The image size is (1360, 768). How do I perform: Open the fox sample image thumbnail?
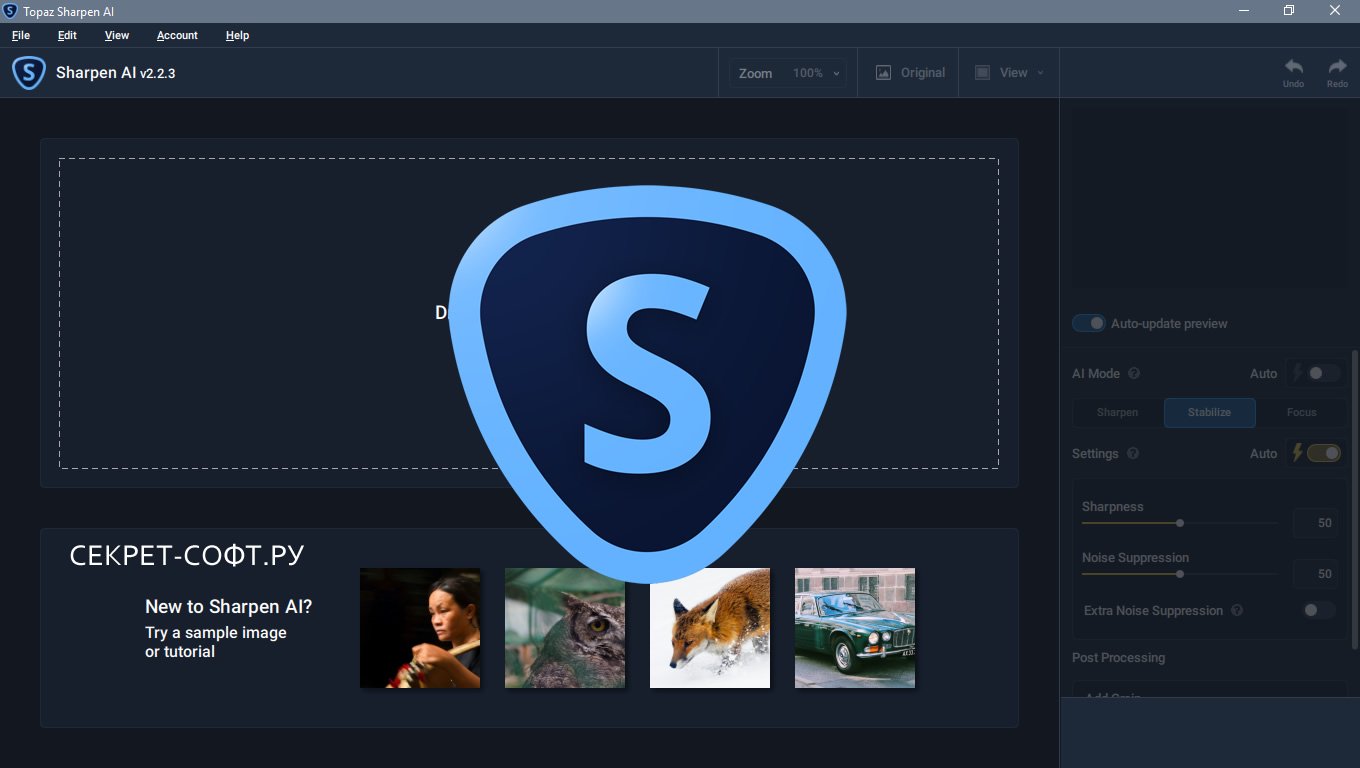pyautogui.click(x=710, y=628)
